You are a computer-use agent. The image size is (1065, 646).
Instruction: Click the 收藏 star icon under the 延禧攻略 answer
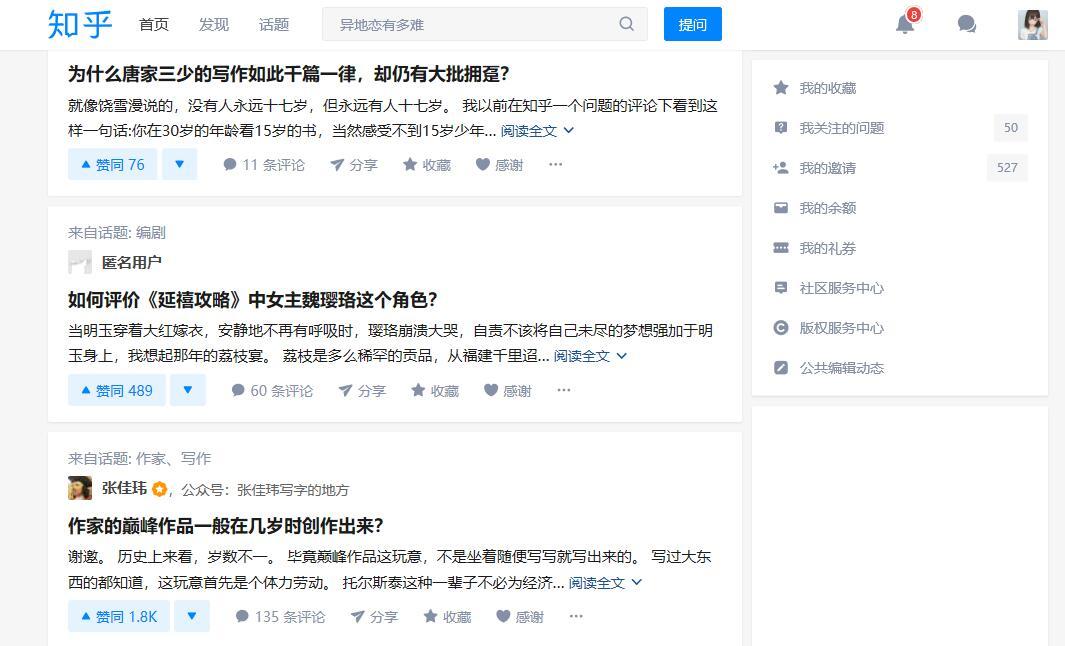click(419, 390)
